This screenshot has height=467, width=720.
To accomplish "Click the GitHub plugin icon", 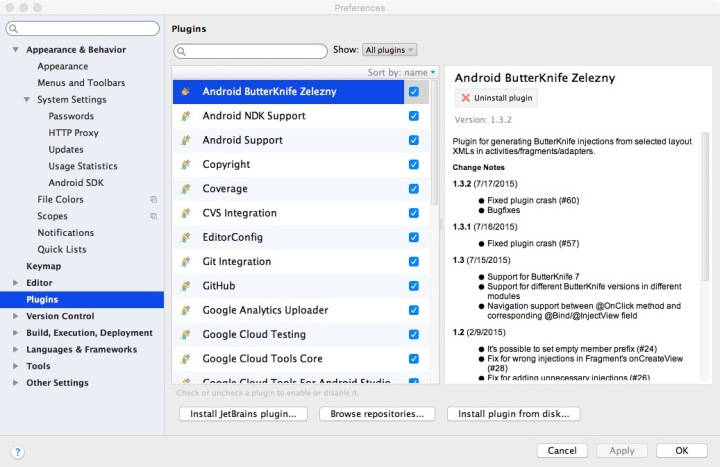I will [x=186, y=286].
